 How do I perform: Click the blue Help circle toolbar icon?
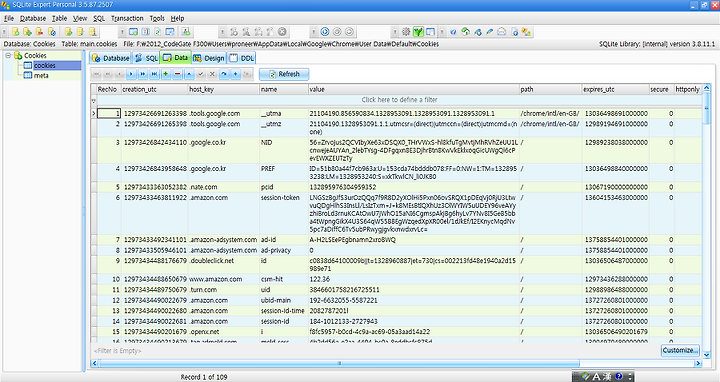click(x=453, y=32)
